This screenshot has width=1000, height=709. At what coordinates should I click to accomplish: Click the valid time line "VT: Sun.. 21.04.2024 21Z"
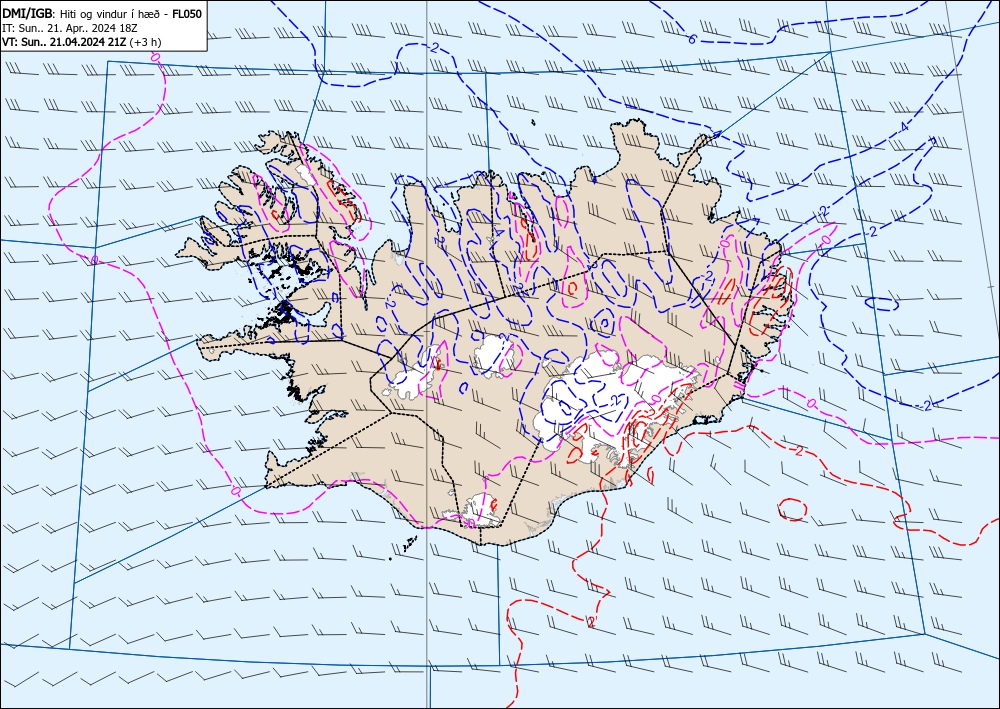tap(64, 42)
